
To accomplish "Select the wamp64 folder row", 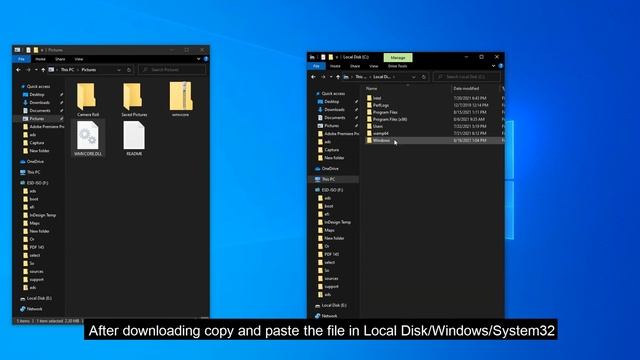I will (x=434, y=133).
